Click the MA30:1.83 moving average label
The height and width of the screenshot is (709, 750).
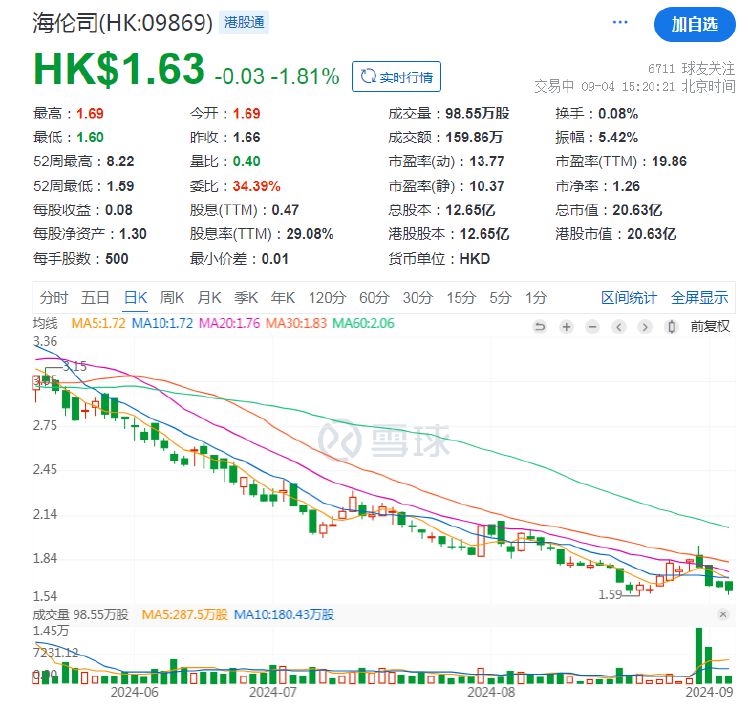tap(296, 323)
